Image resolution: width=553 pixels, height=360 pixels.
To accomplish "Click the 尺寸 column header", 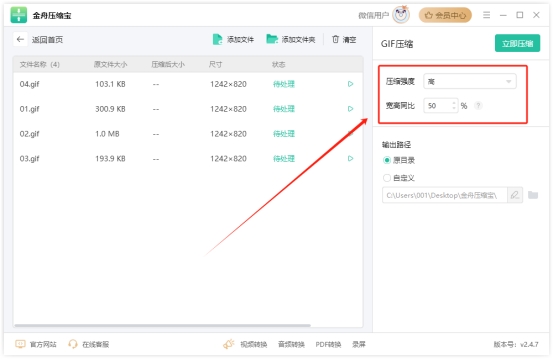I will coord(215,65).
